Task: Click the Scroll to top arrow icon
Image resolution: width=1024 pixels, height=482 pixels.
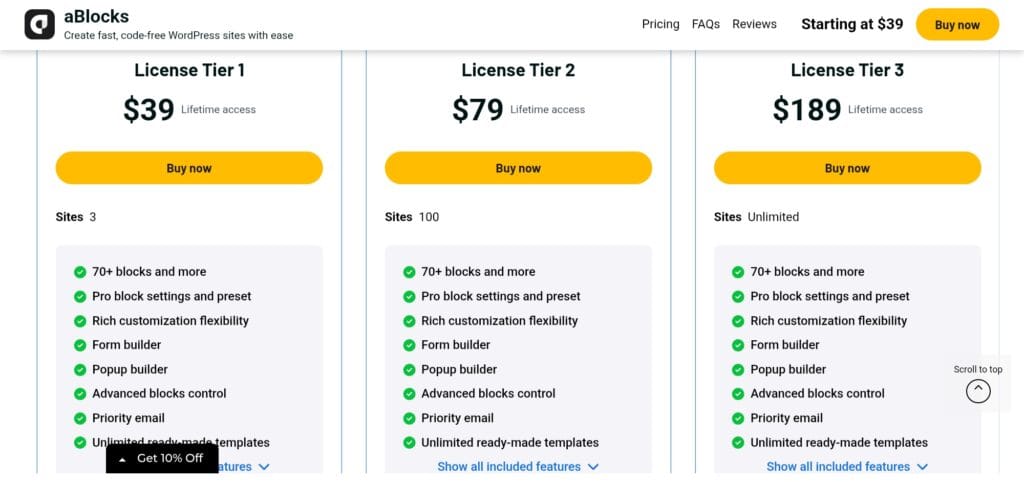Action: pos(978,391)
